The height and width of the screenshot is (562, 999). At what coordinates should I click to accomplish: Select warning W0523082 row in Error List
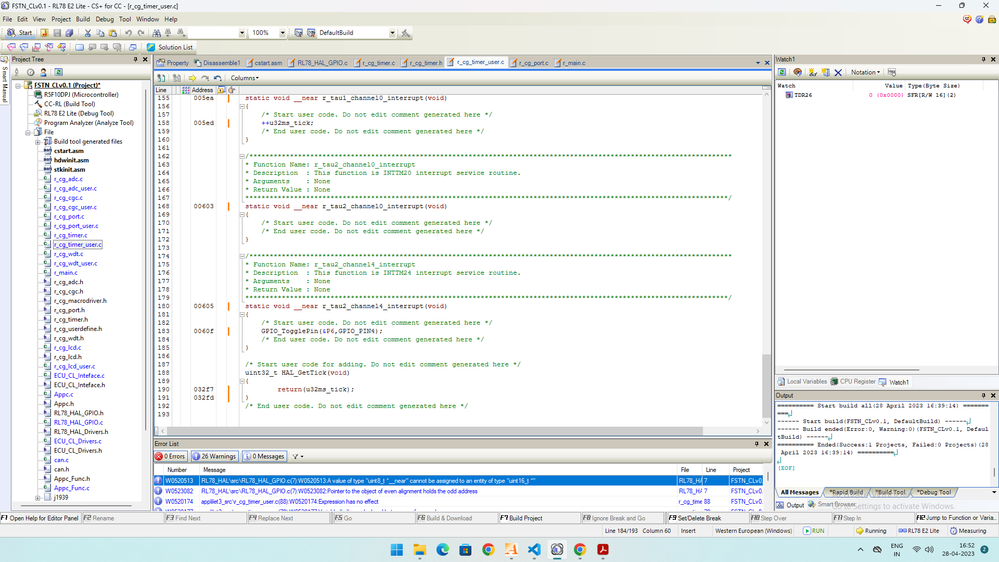click(459, 491)
